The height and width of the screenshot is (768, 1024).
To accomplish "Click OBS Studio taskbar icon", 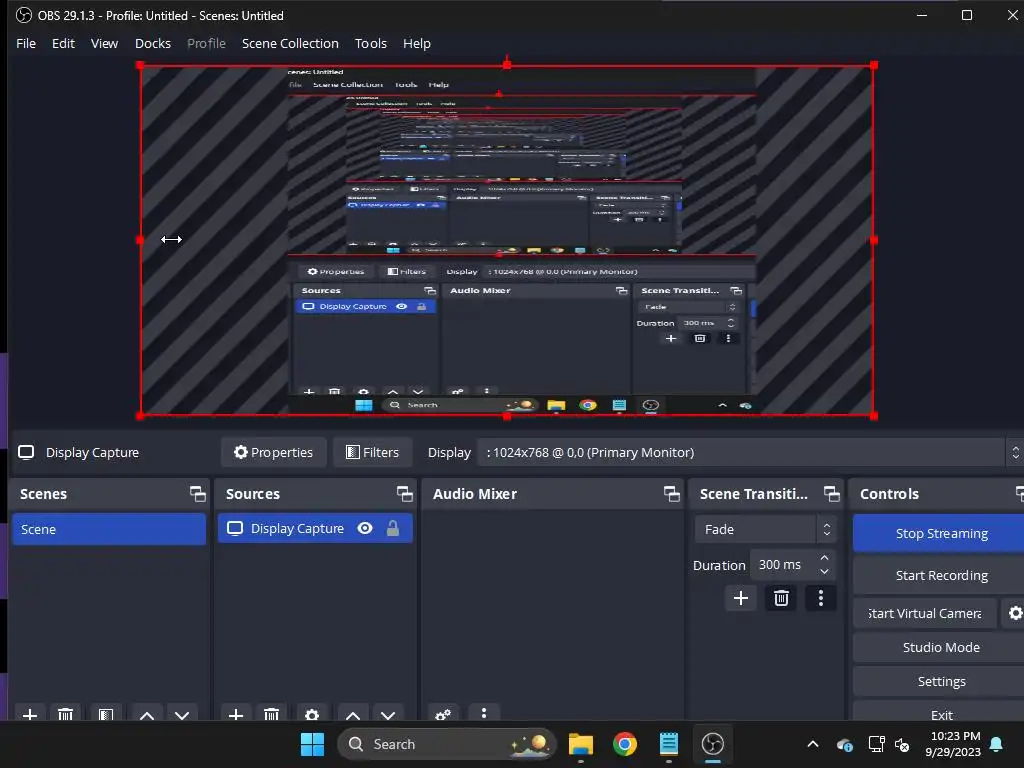I will point(712,744).
